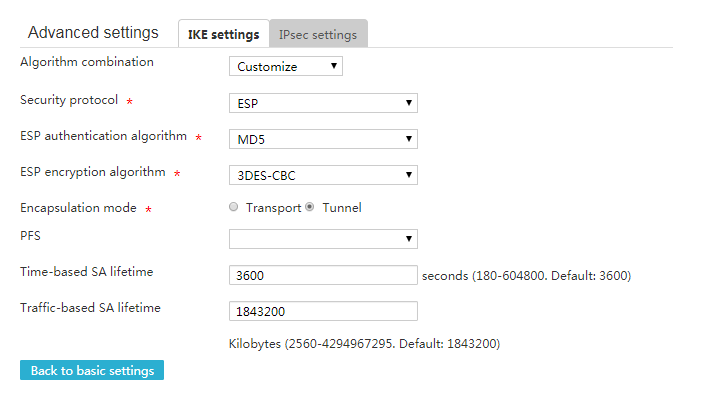Open the ESP encryption algorithm 3DES-CBC dropdown
The image size is (709, 402).
[323, 175]
